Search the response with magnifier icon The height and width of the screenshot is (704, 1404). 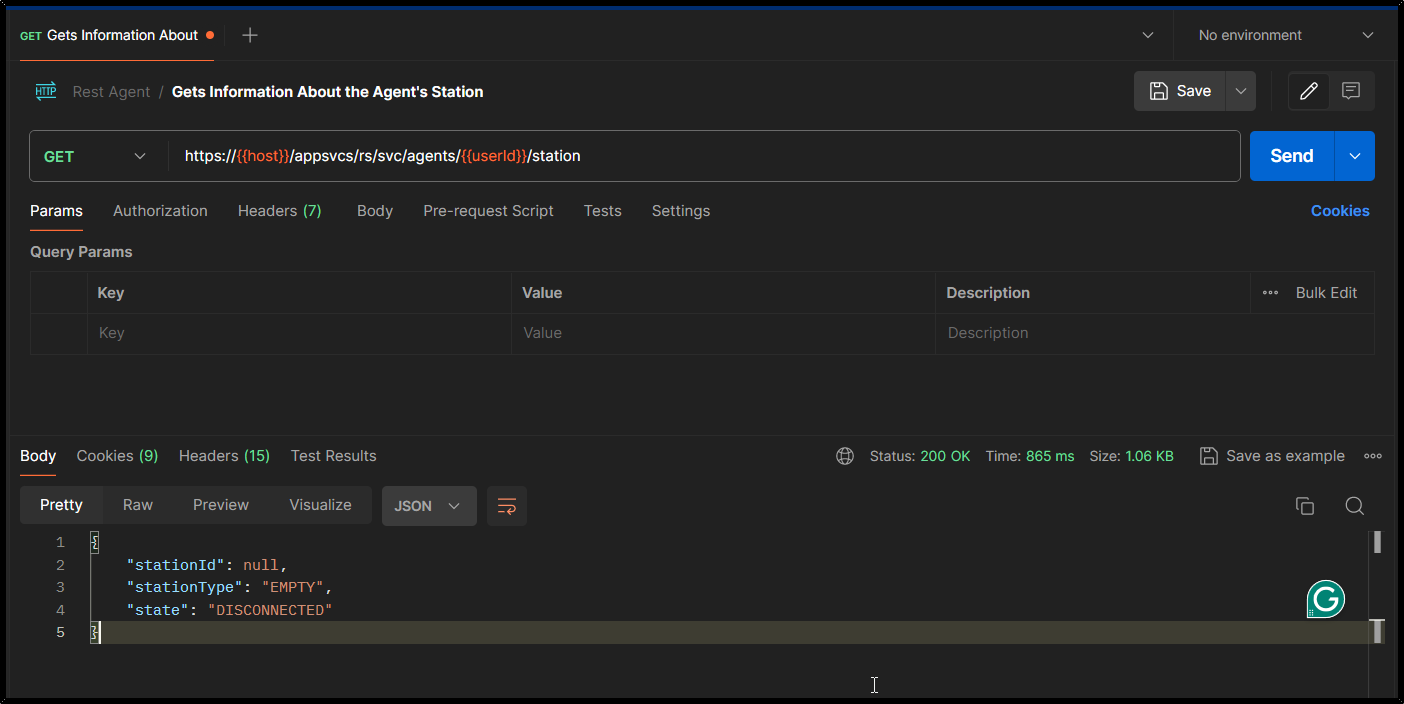[1354, 506]
